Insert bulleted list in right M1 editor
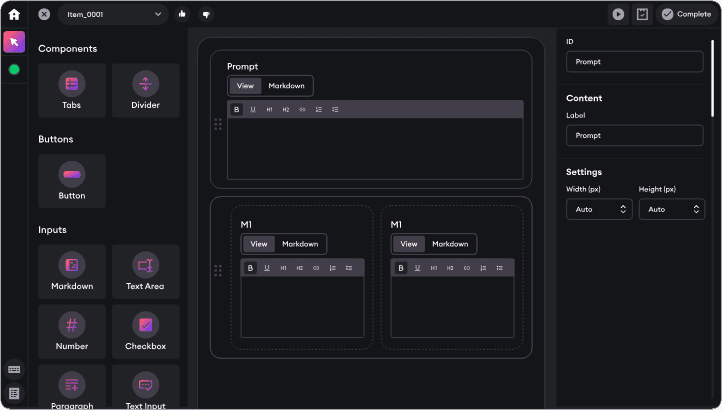722x410 pixels. (500, 268)
